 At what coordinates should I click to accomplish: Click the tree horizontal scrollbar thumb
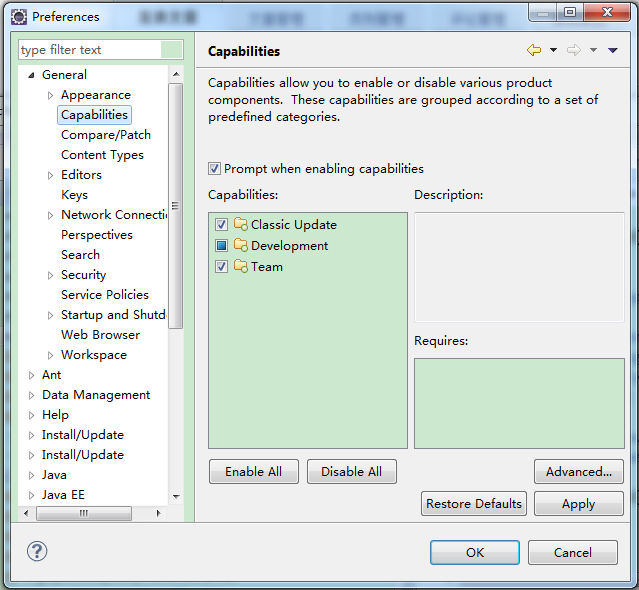click(x=84, y=513)
